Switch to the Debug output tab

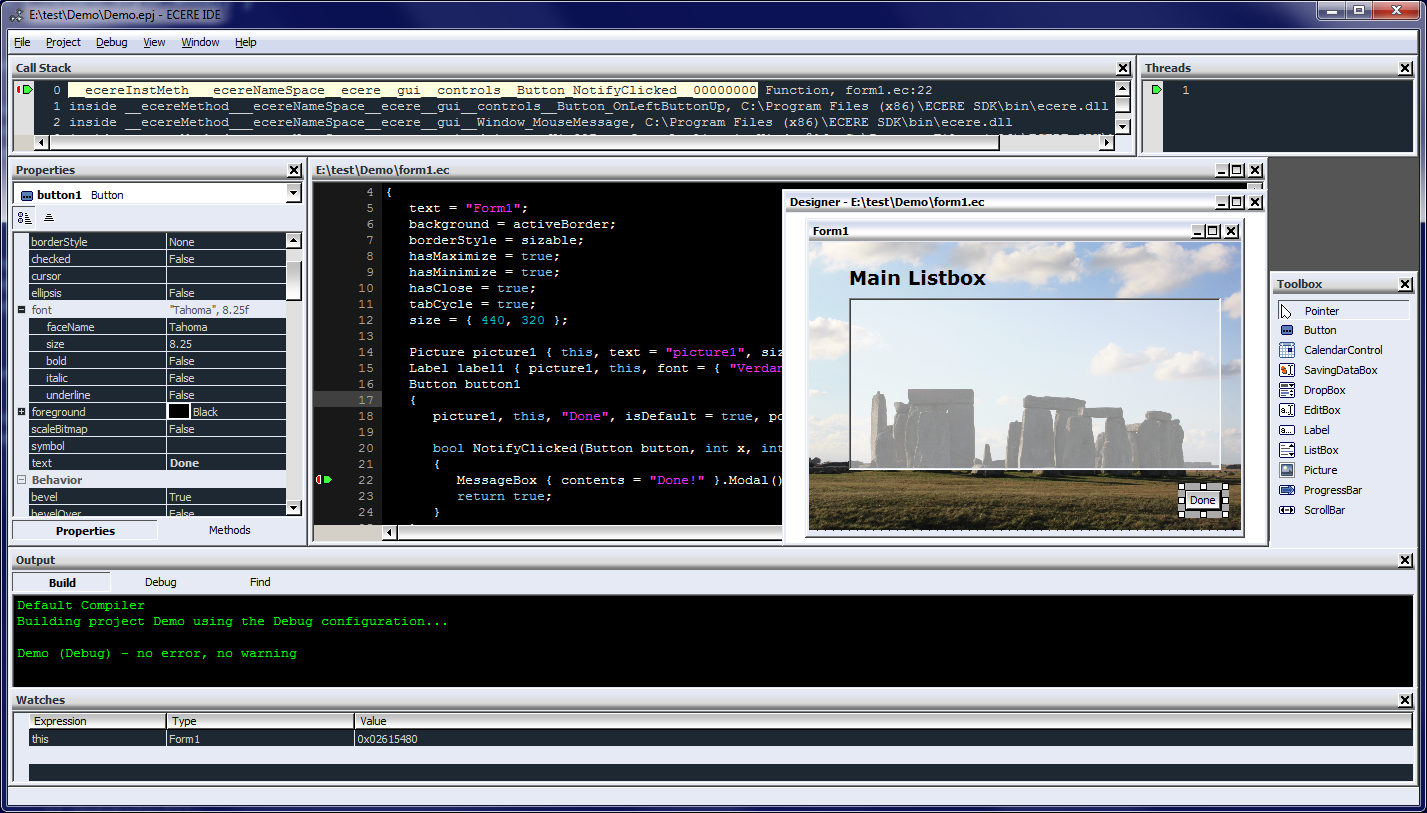pyautogui.click(x=160, y=582)
